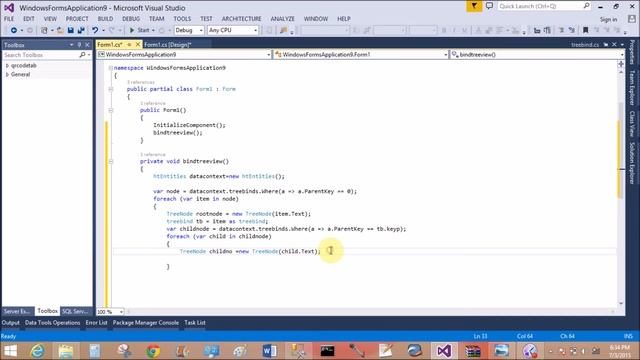Click the Save icon in toolbar
Viewport: 640px width, 360px height.
(71, 30)
